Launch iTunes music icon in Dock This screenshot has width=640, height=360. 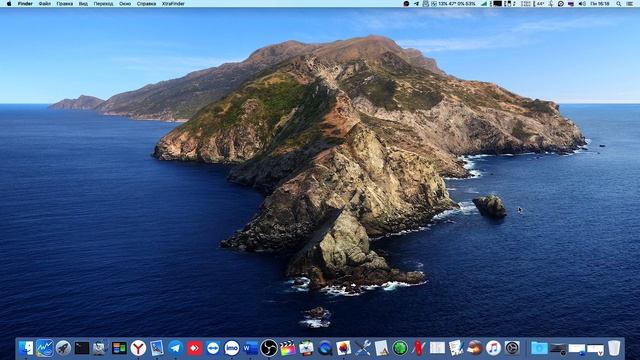493,348
